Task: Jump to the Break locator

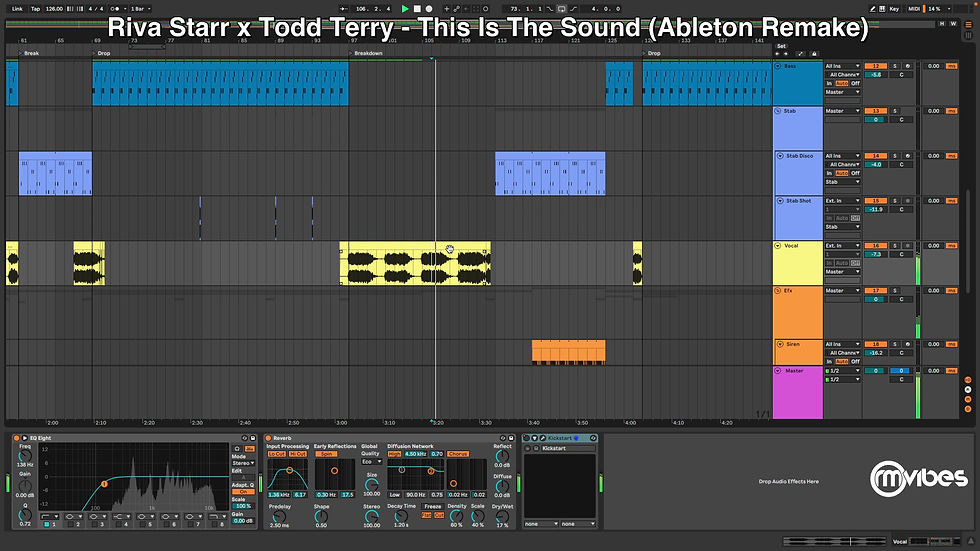Action: [31, 53]
